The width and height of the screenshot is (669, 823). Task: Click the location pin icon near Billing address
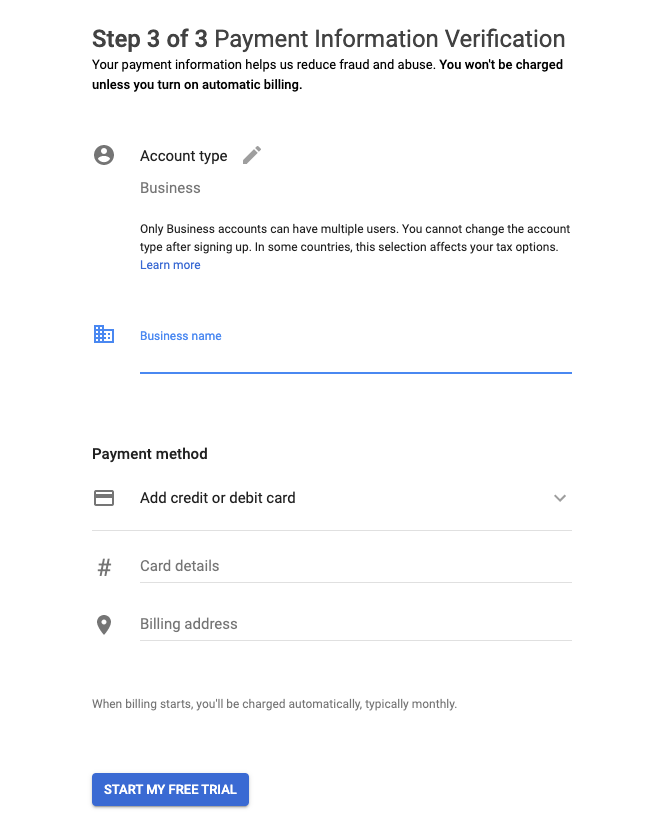tap(104, 624)
